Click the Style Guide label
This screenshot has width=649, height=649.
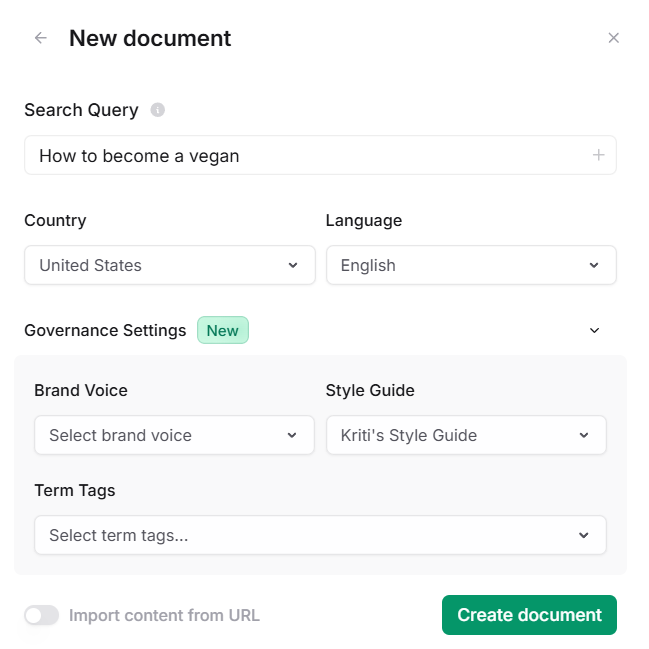[370, 390]
